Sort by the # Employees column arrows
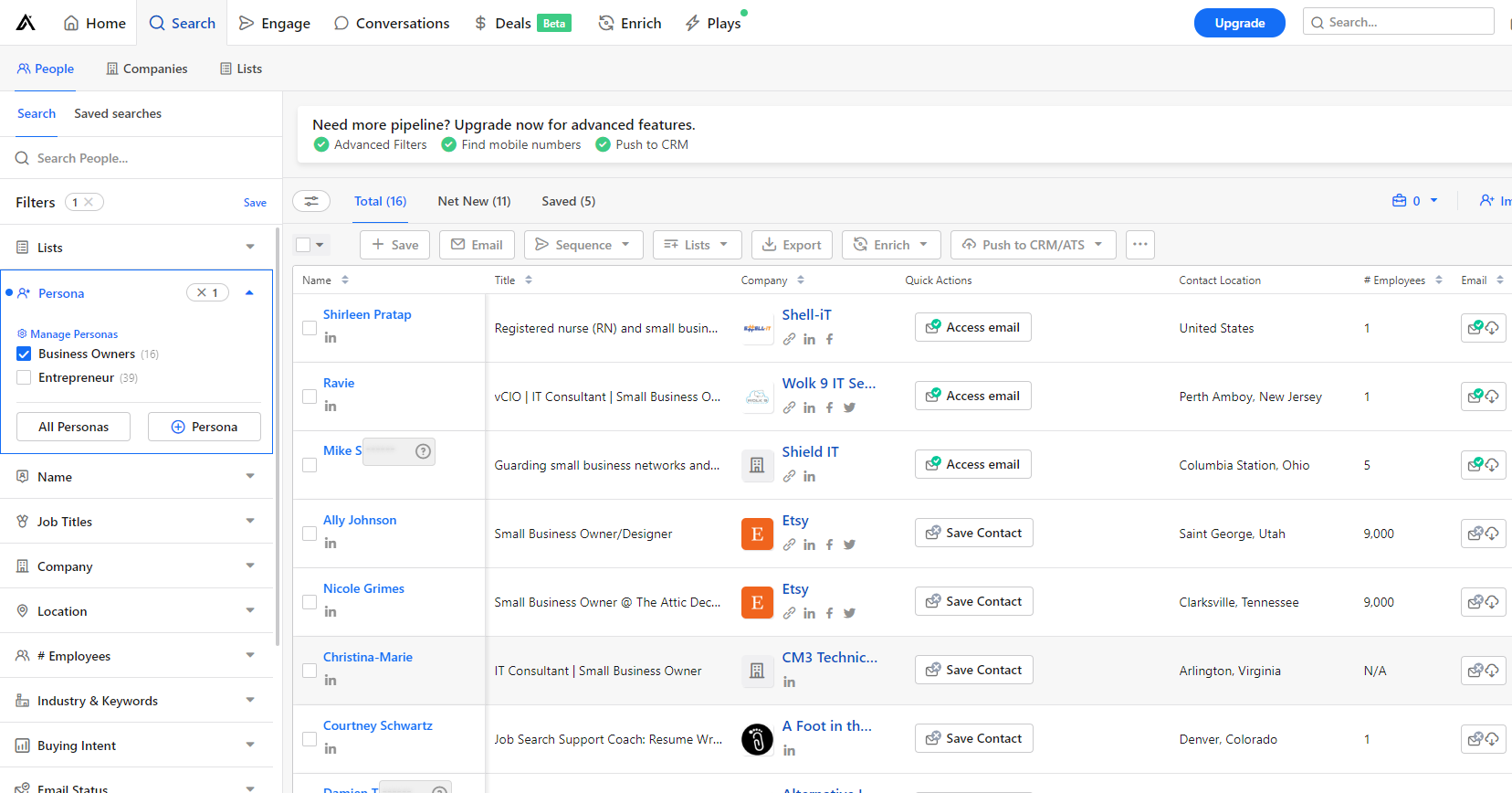Screen dimensions: 1512x793 coord(1439,280)
